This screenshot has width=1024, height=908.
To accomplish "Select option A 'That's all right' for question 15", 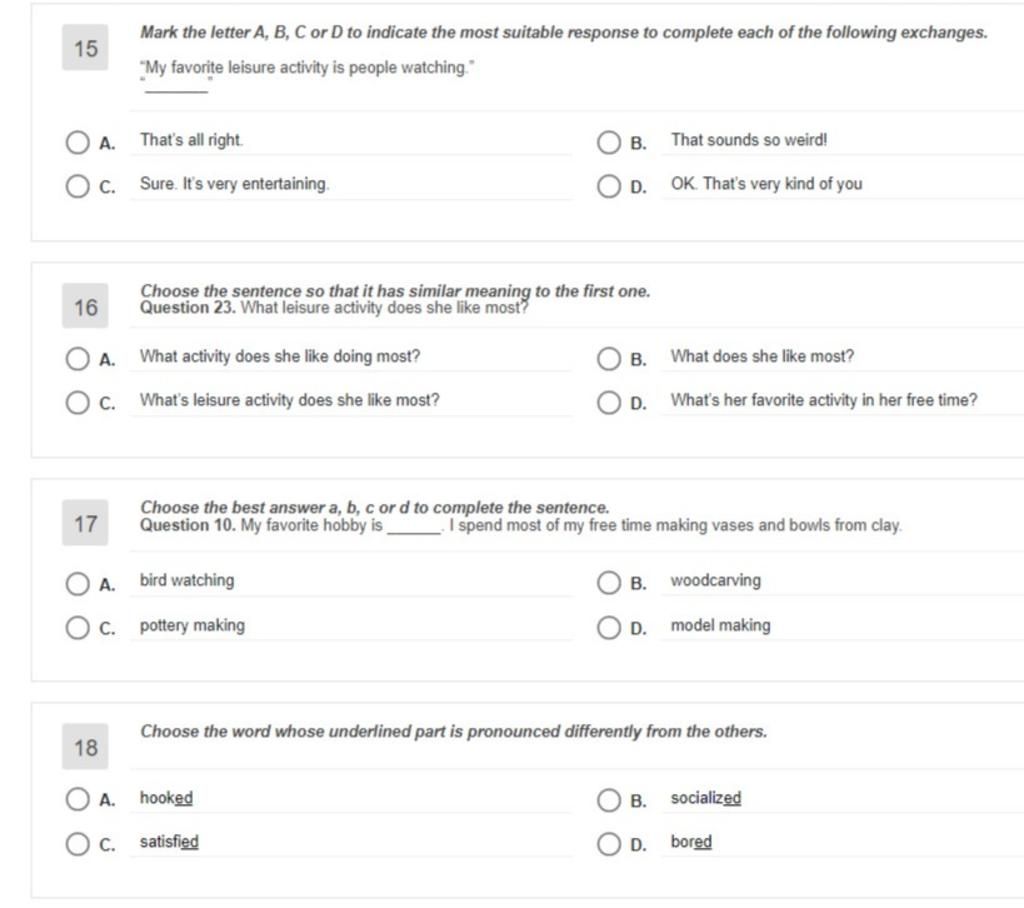I will pos(77,142).
